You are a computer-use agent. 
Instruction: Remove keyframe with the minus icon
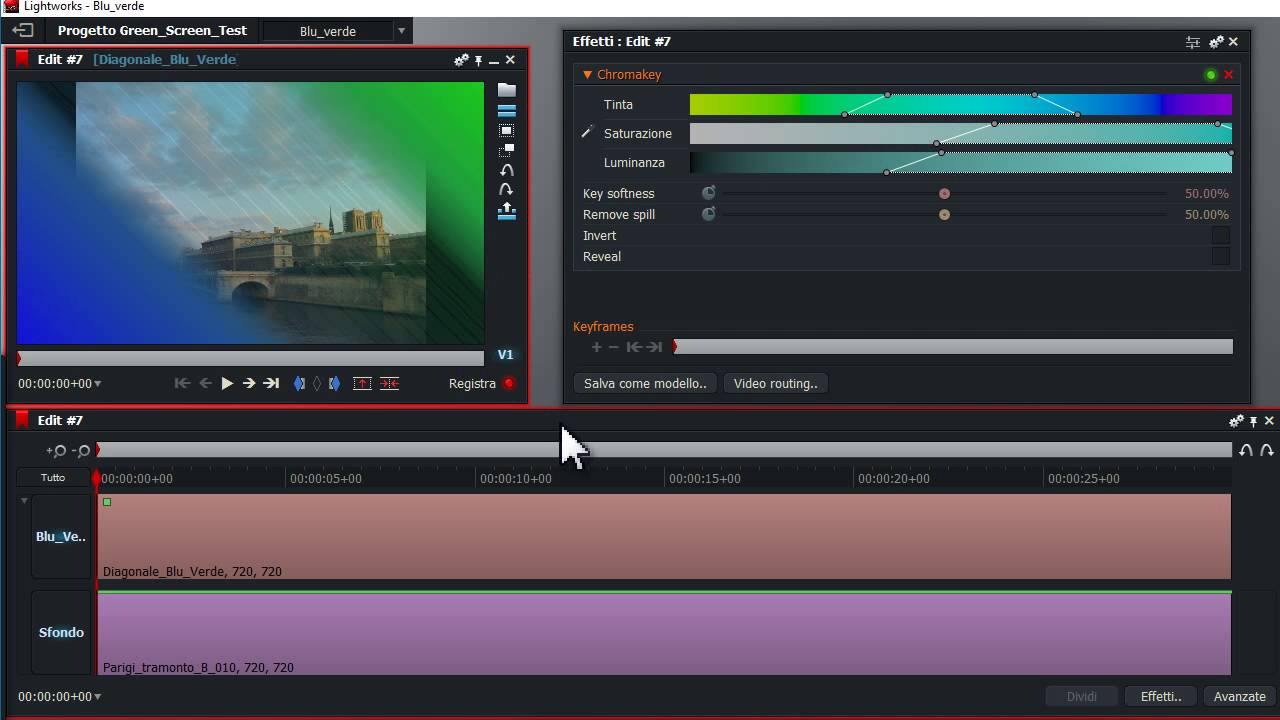click(614, 347)
